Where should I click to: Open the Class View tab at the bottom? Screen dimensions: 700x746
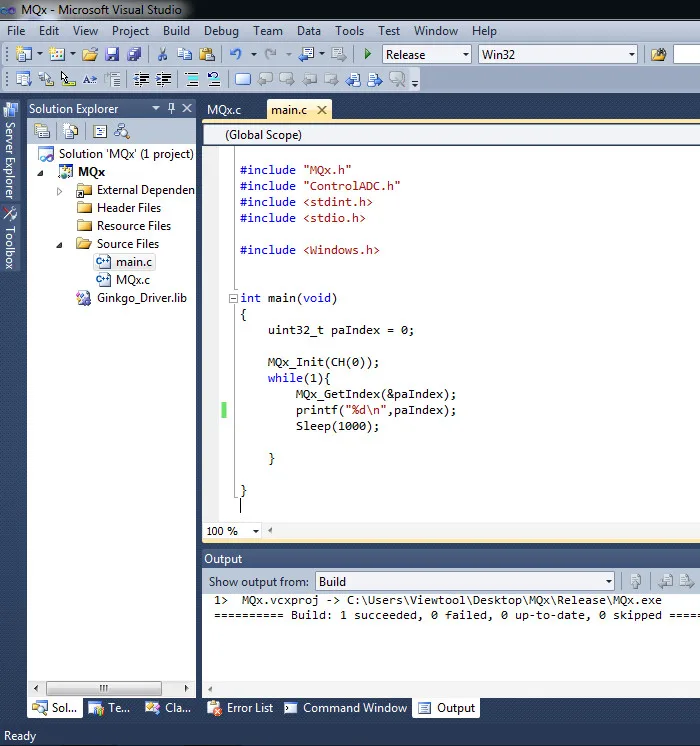[168, 708]
